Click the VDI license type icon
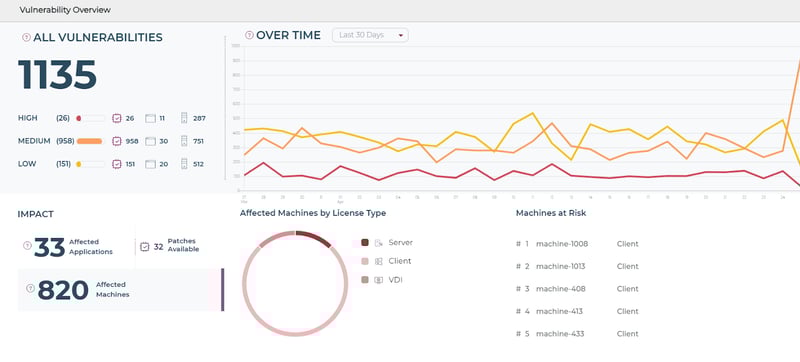This screenshot has width=800, height=362. [x=379, y=280]
